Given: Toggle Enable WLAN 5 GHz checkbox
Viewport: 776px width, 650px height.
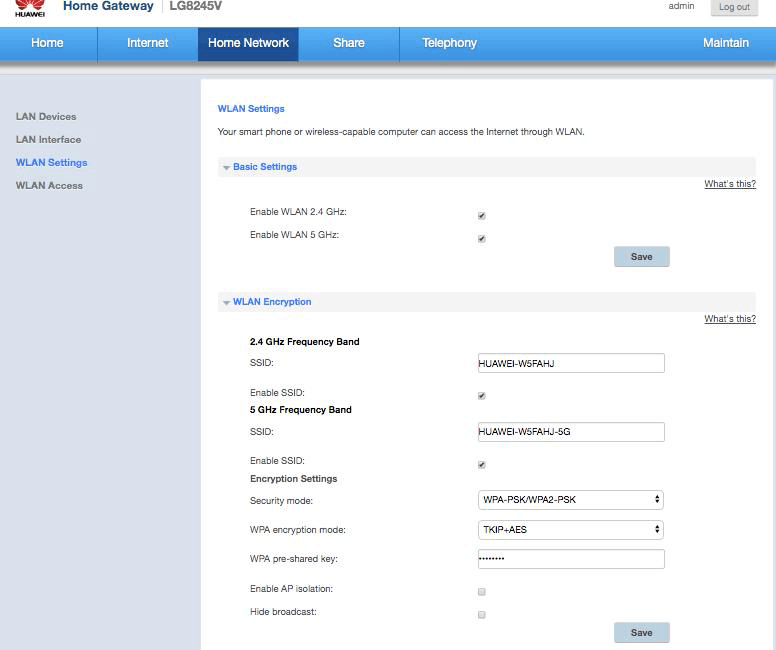Looking at the screenshot, I should 482,239.
